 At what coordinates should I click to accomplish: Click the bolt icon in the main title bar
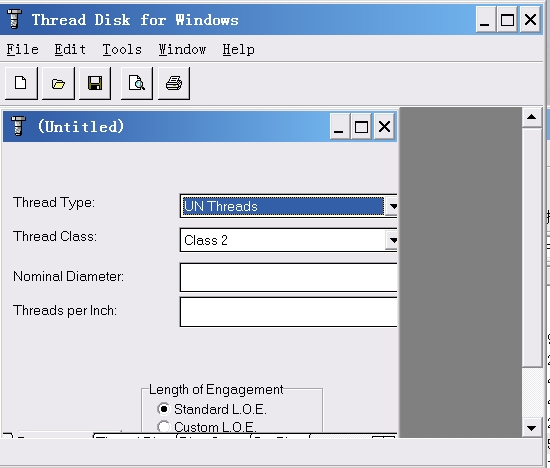point(14,19)
